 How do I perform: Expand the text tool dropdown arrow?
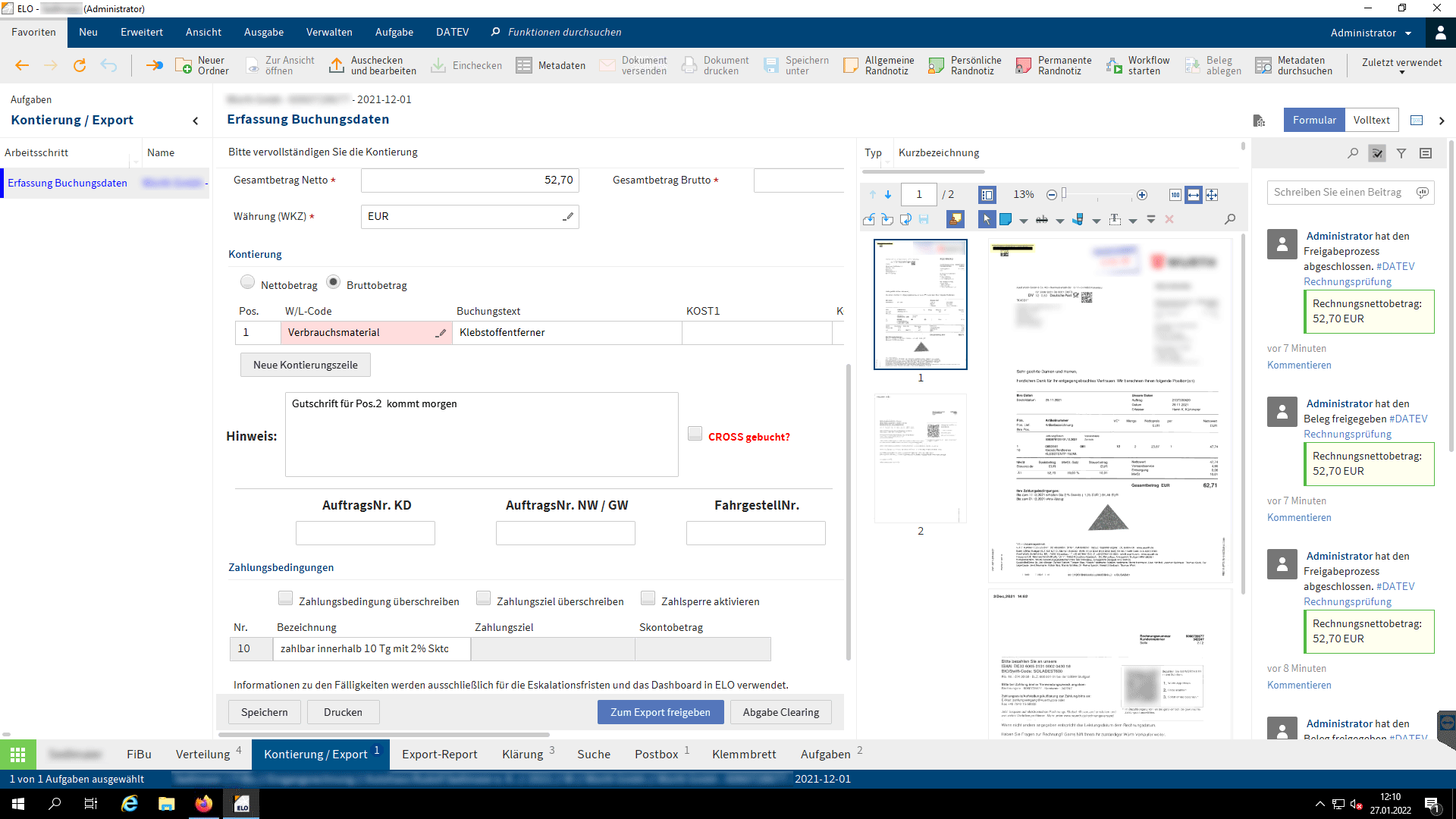click(1133, 221)
